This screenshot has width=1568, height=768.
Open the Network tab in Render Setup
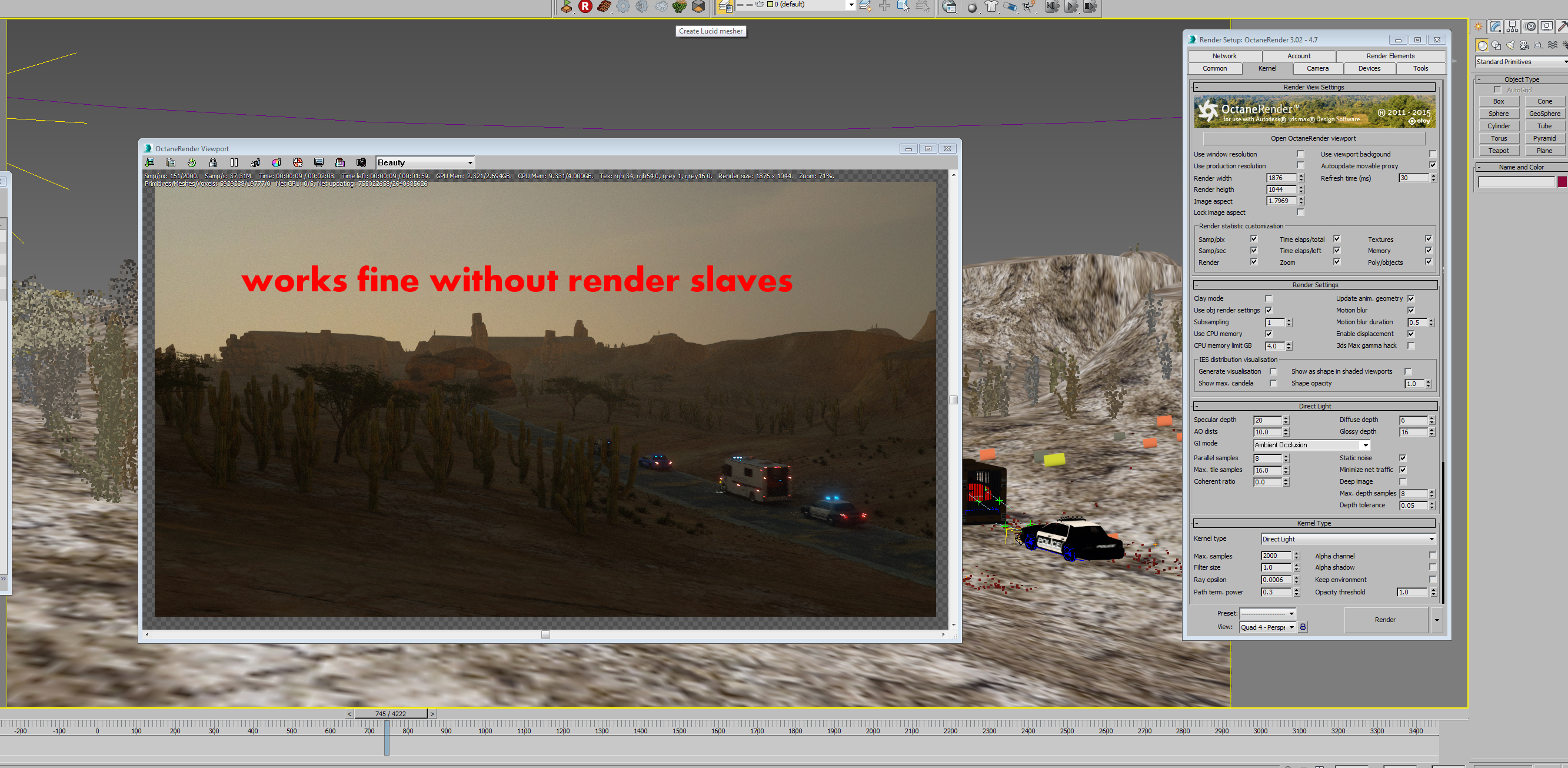coord(1224,56)
